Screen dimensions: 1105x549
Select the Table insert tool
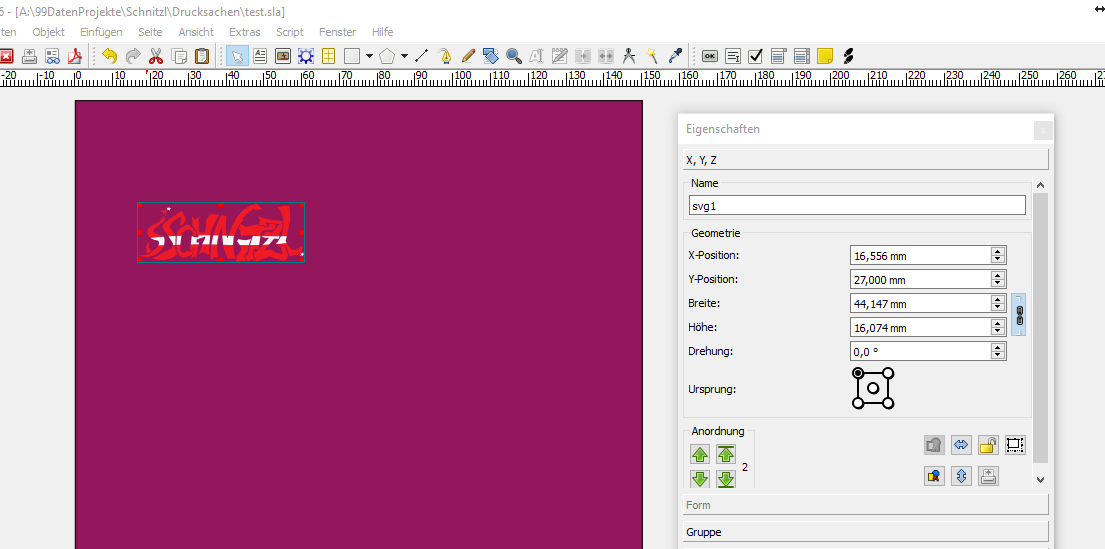coord(328,56)
